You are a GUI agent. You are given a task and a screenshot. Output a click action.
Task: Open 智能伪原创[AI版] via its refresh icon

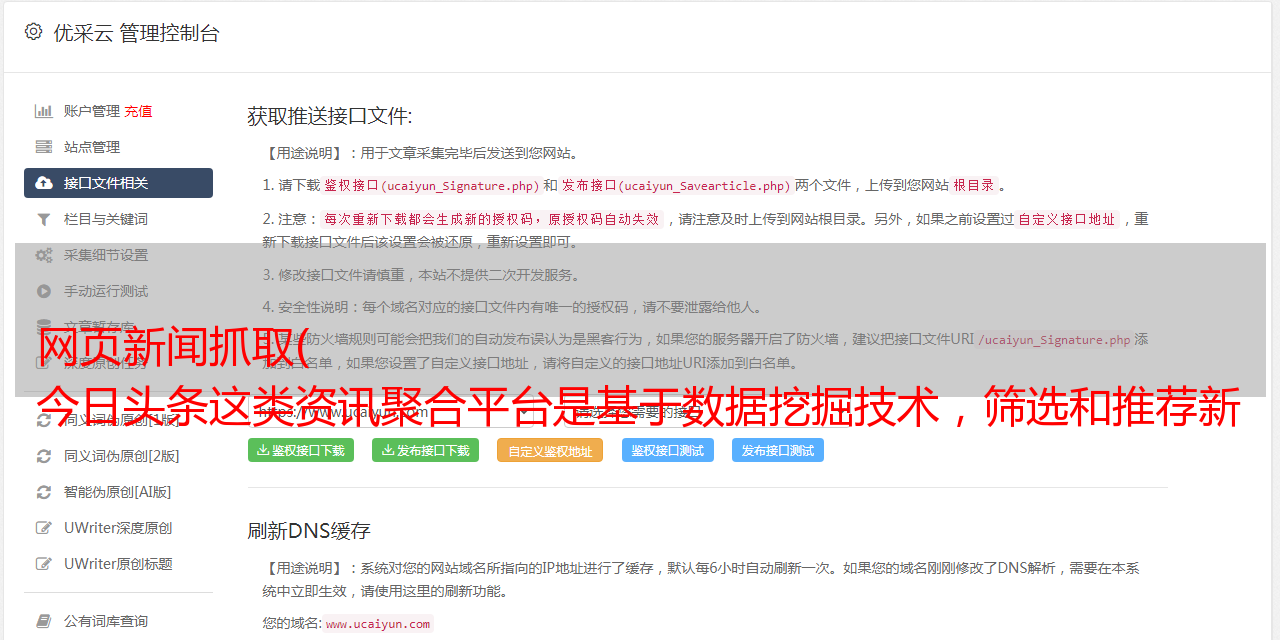coord(44,492)
